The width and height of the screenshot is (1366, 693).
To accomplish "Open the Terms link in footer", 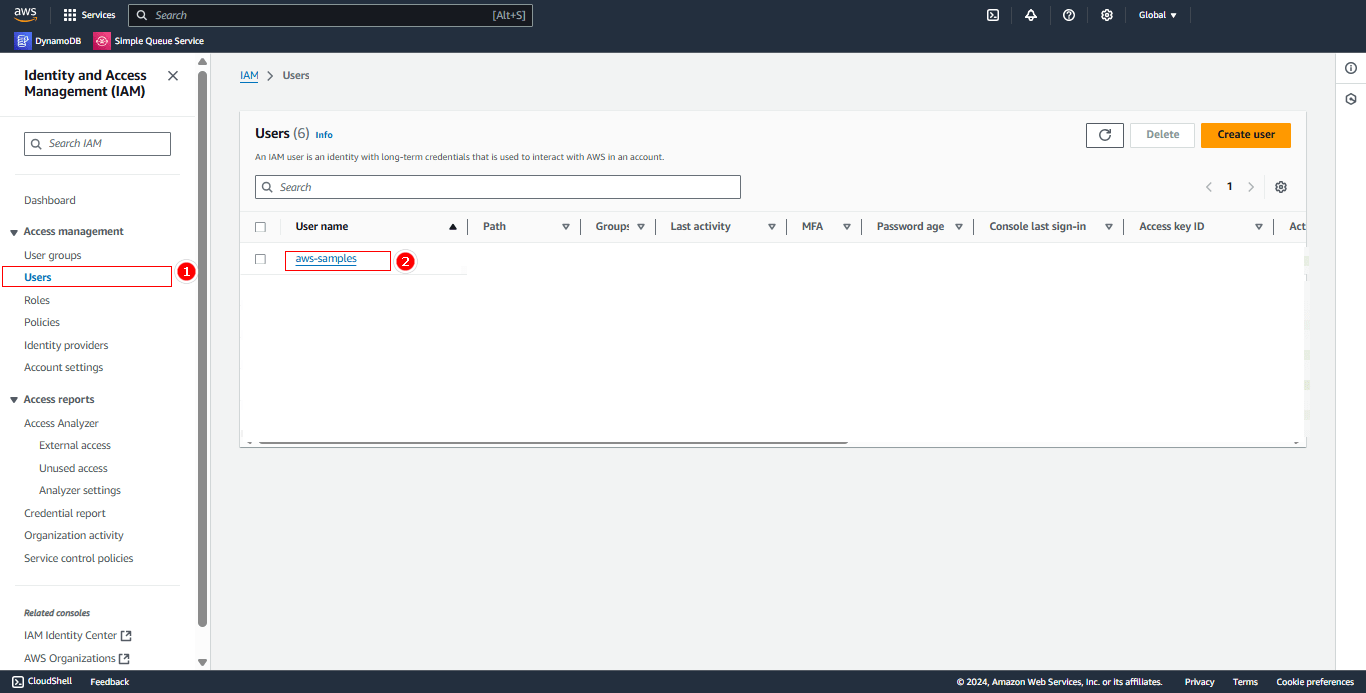I will pyautogui.click(x=1245, y=682).
